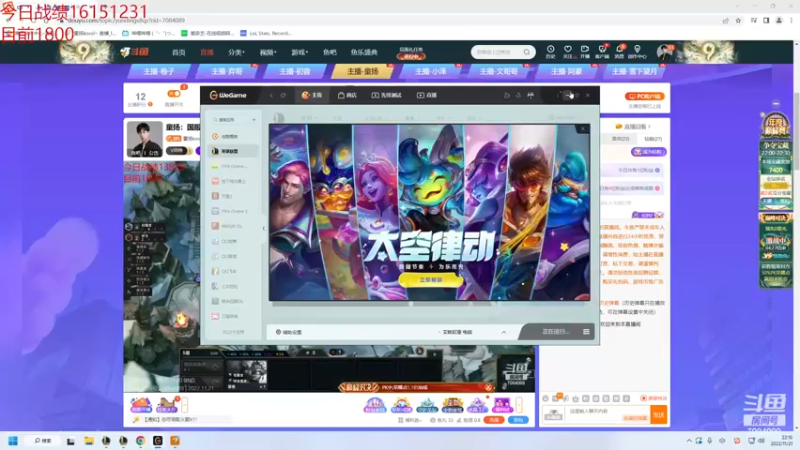This screenshot has width=800, height=450.
Task: Open the Douyu live menu item
Action: 207,52
